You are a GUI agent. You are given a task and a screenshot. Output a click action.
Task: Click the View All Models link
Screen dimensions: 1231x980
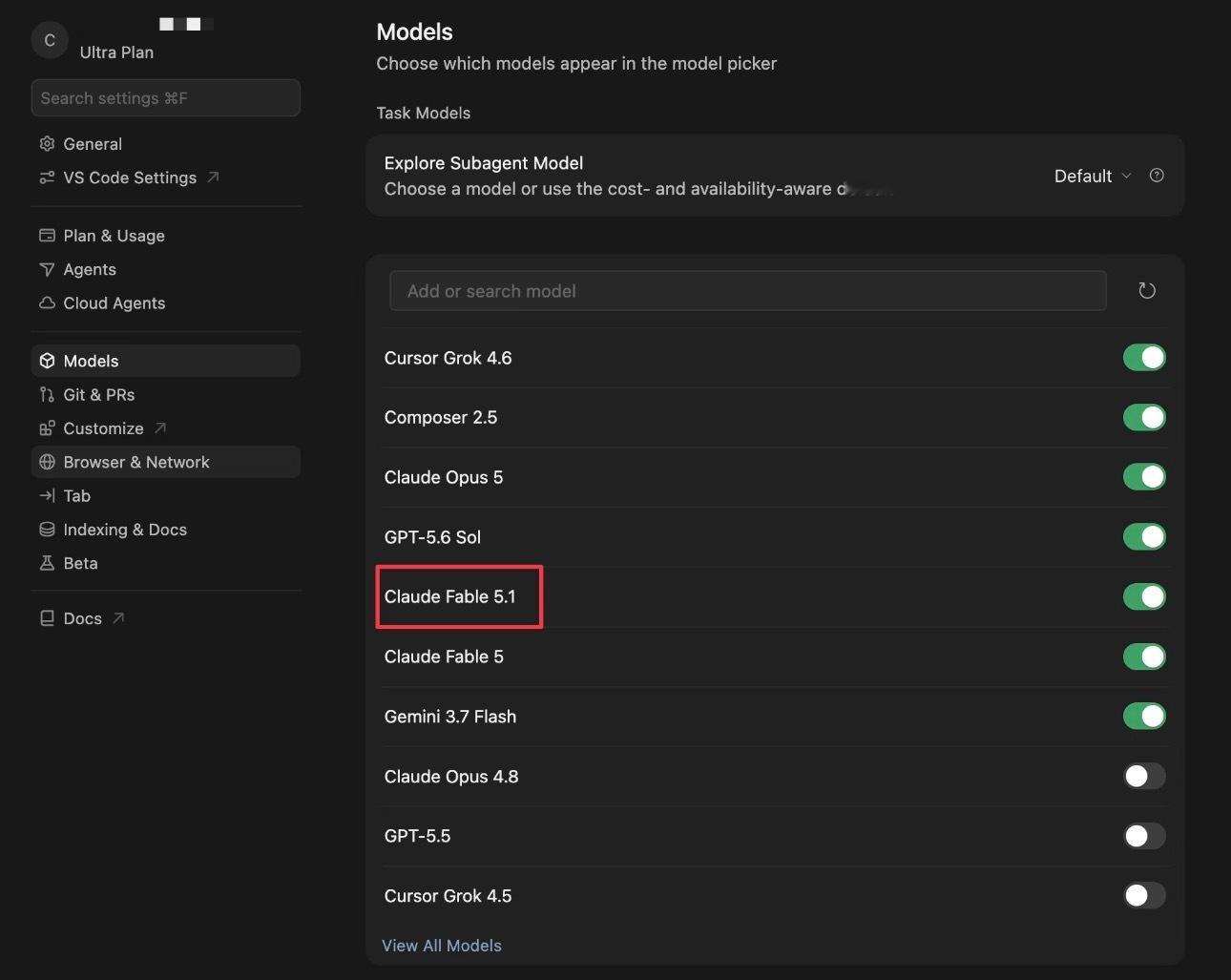[442, 946]
